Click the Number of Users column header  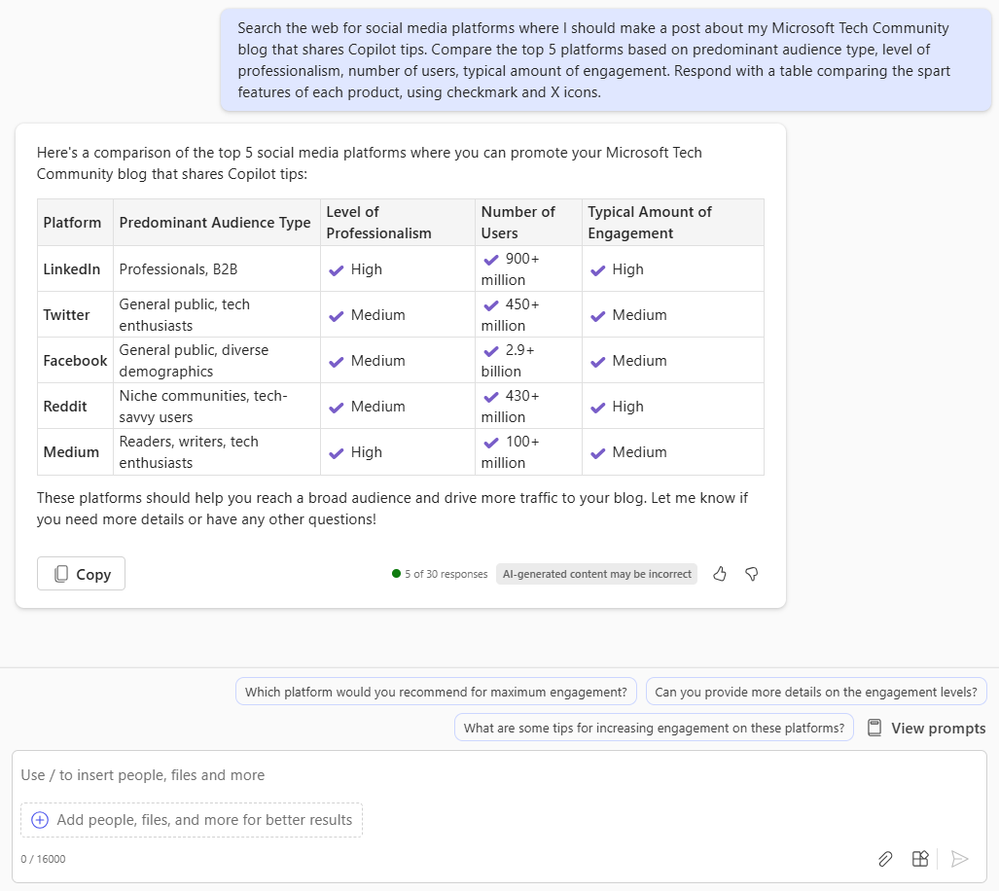pos(528,222)
